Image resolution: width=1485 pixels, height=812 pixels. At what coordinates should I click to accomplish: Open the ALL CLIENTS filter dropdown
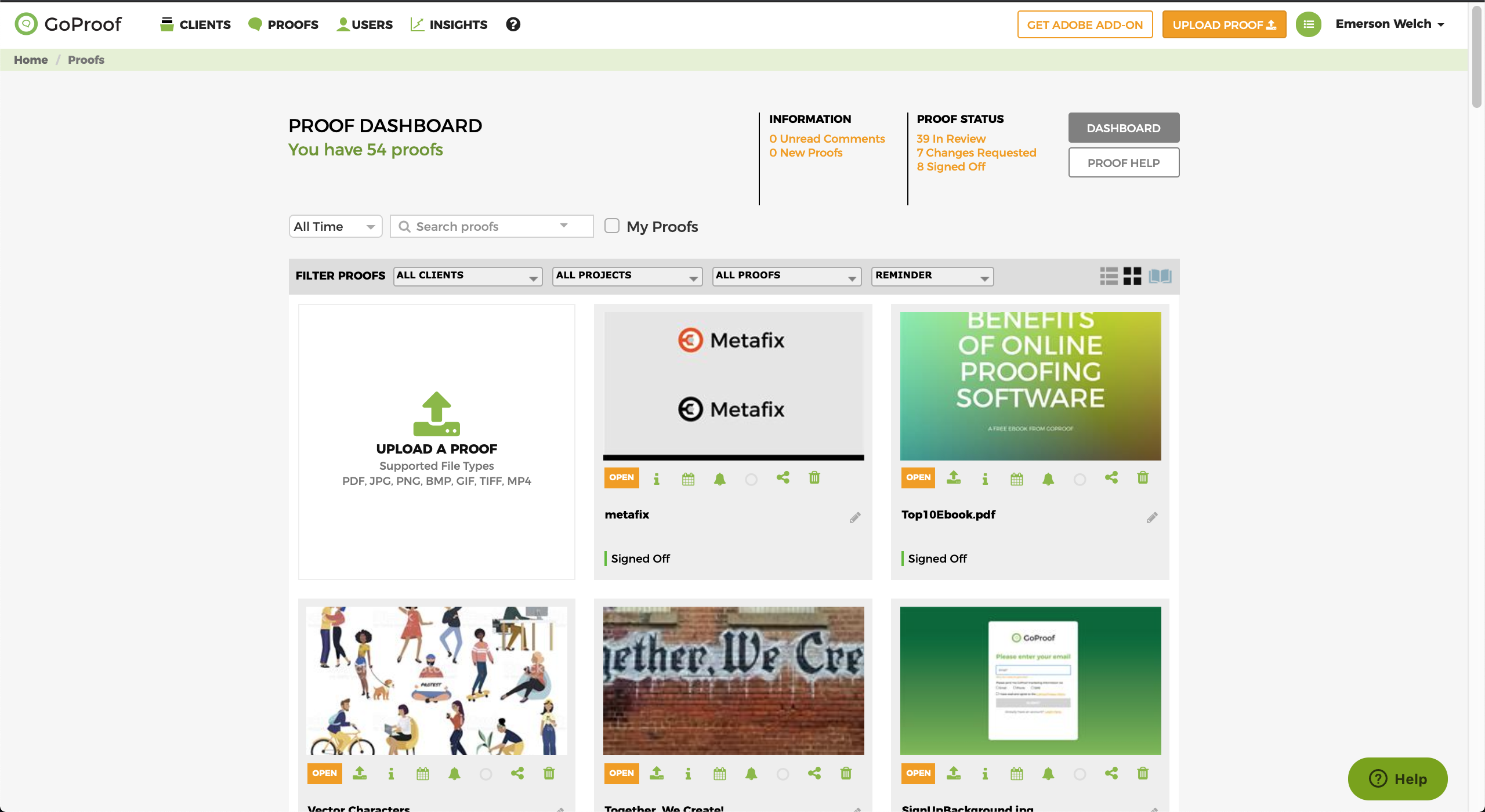[468, 276]
